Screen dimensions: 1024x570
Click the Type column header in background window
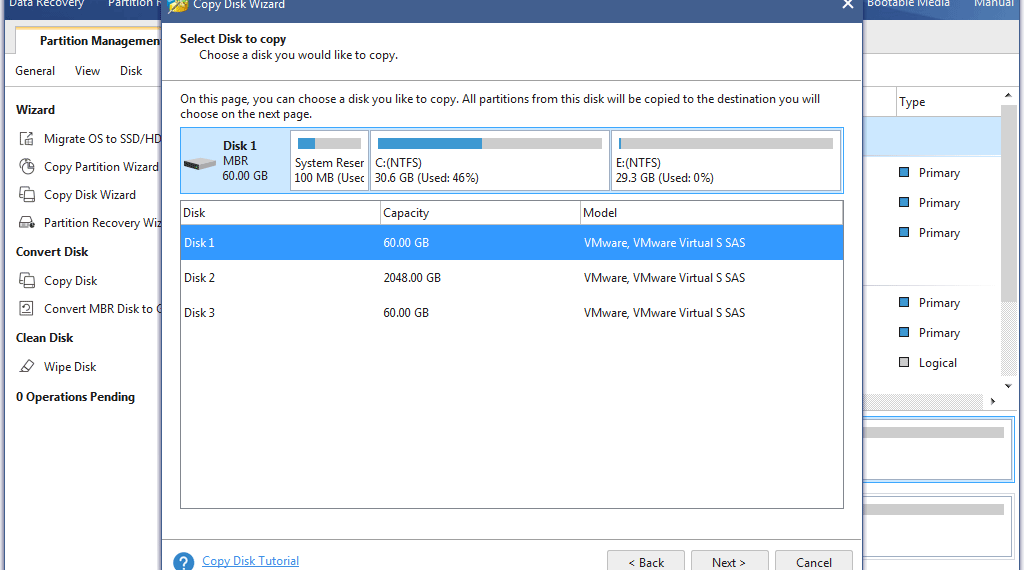tap(912, 102)
